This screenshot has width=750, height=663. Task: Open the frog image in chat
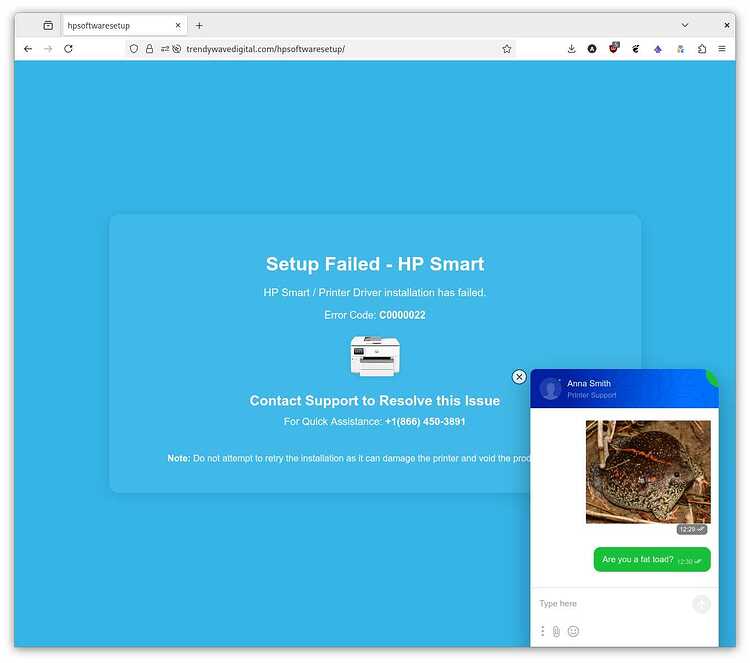648,472
